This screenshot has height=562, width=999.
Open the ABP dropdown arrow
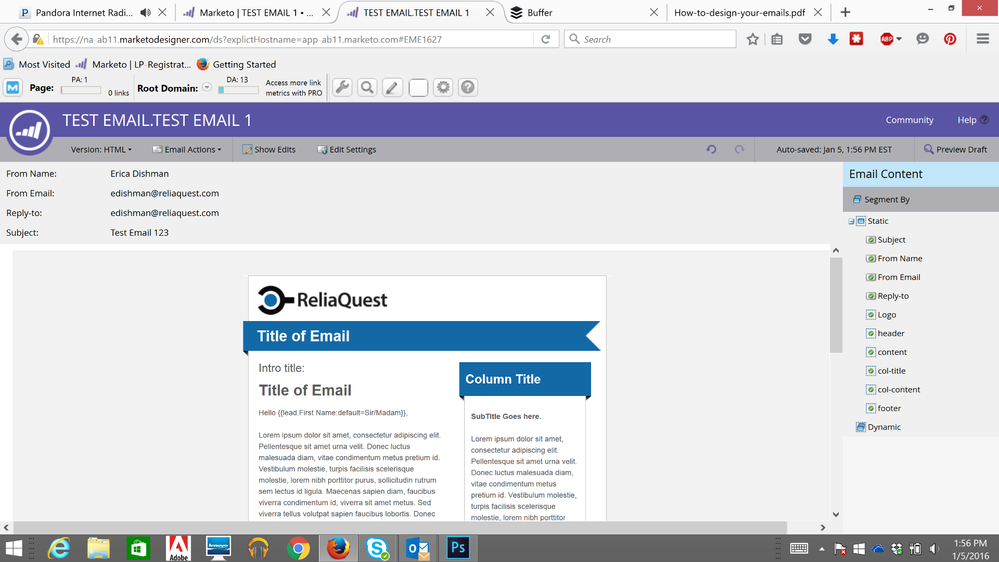[x=899, y=39]
